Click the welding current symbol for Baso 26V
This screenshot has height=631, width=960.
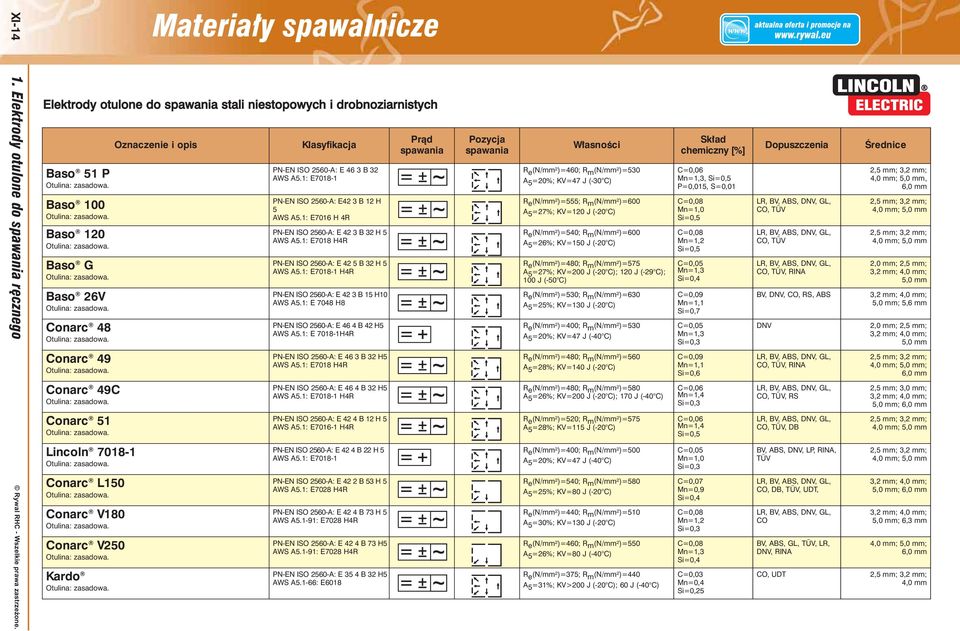(422, 303)
